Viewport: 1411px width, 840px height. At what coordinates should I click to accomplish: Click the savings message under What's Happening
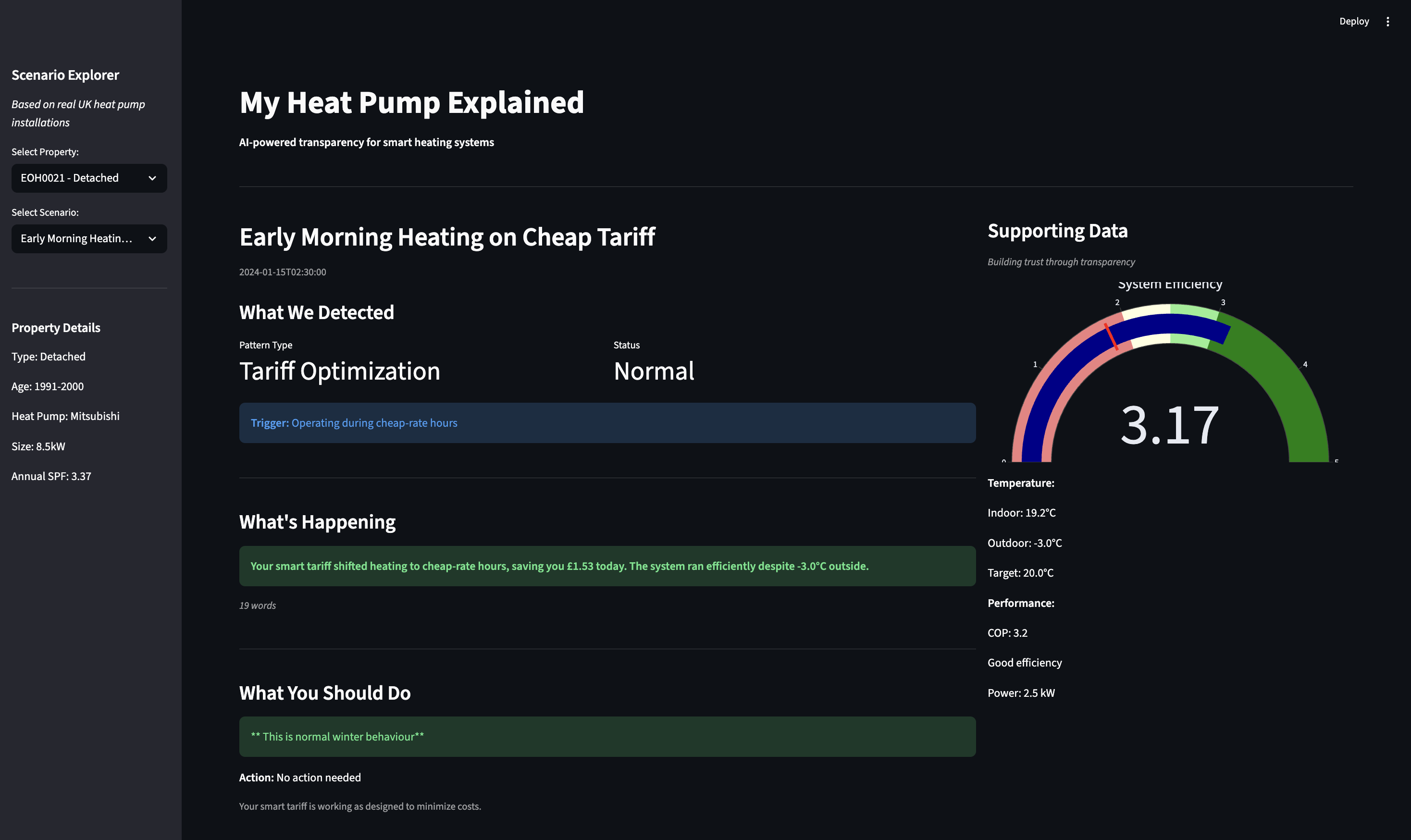(606, 566)
